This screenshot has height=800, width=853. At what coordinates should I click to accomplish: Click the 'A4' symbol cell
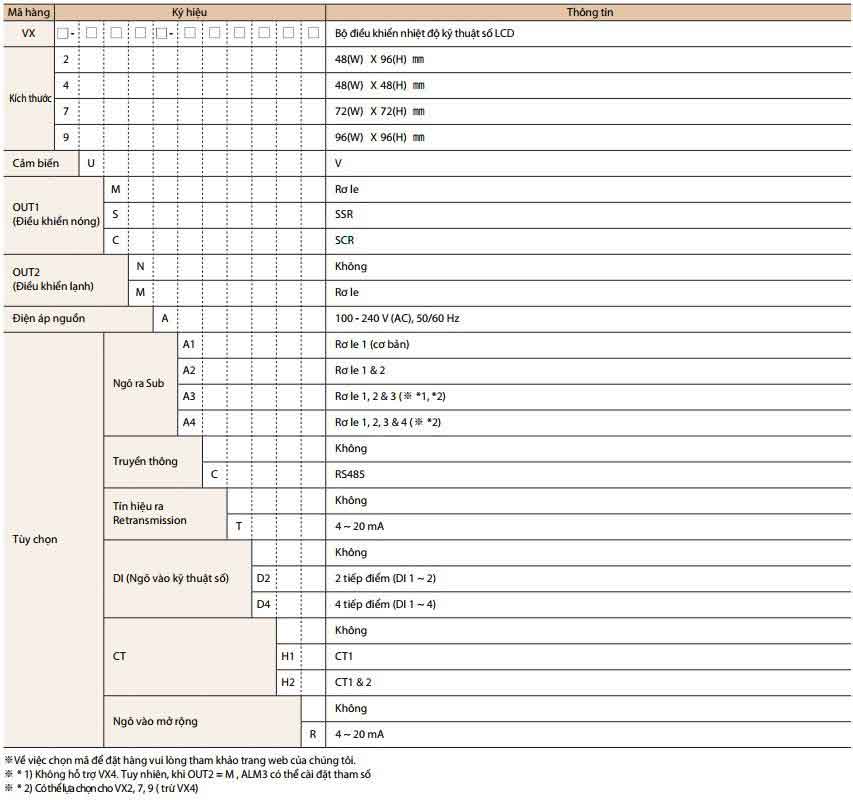[x=189, y=423]
